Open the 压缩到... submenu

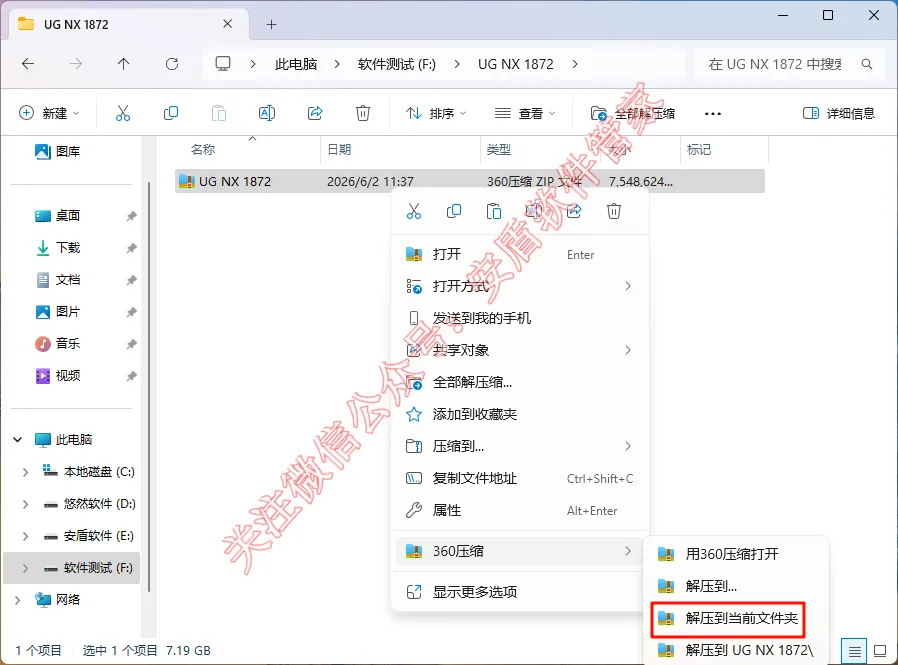(520, 446)
